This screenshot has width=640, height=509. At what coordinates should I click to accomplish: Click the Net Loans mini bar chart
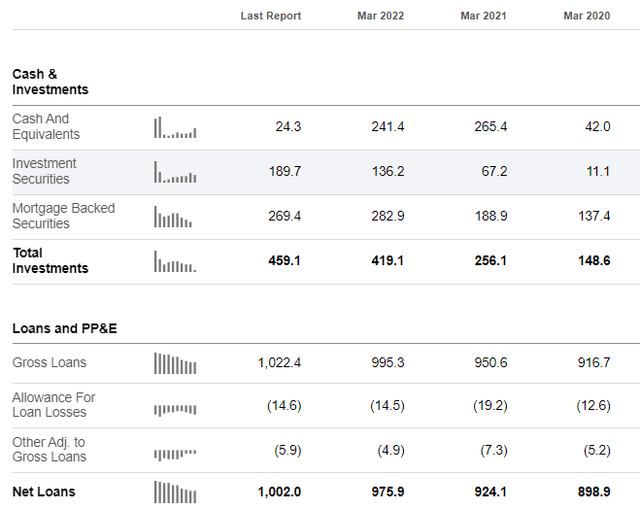pos(175,492)
